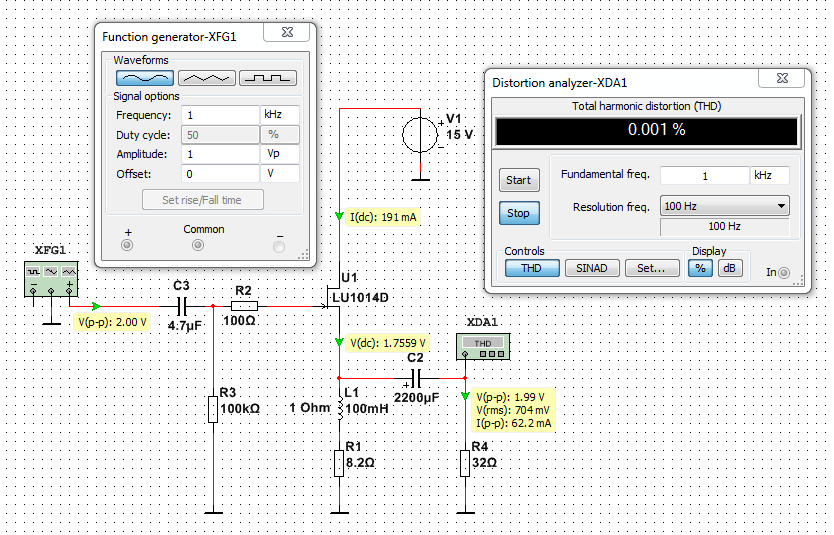The image size is (834, 535).
Task: Select the square waveform button
Action: (268, 78)
